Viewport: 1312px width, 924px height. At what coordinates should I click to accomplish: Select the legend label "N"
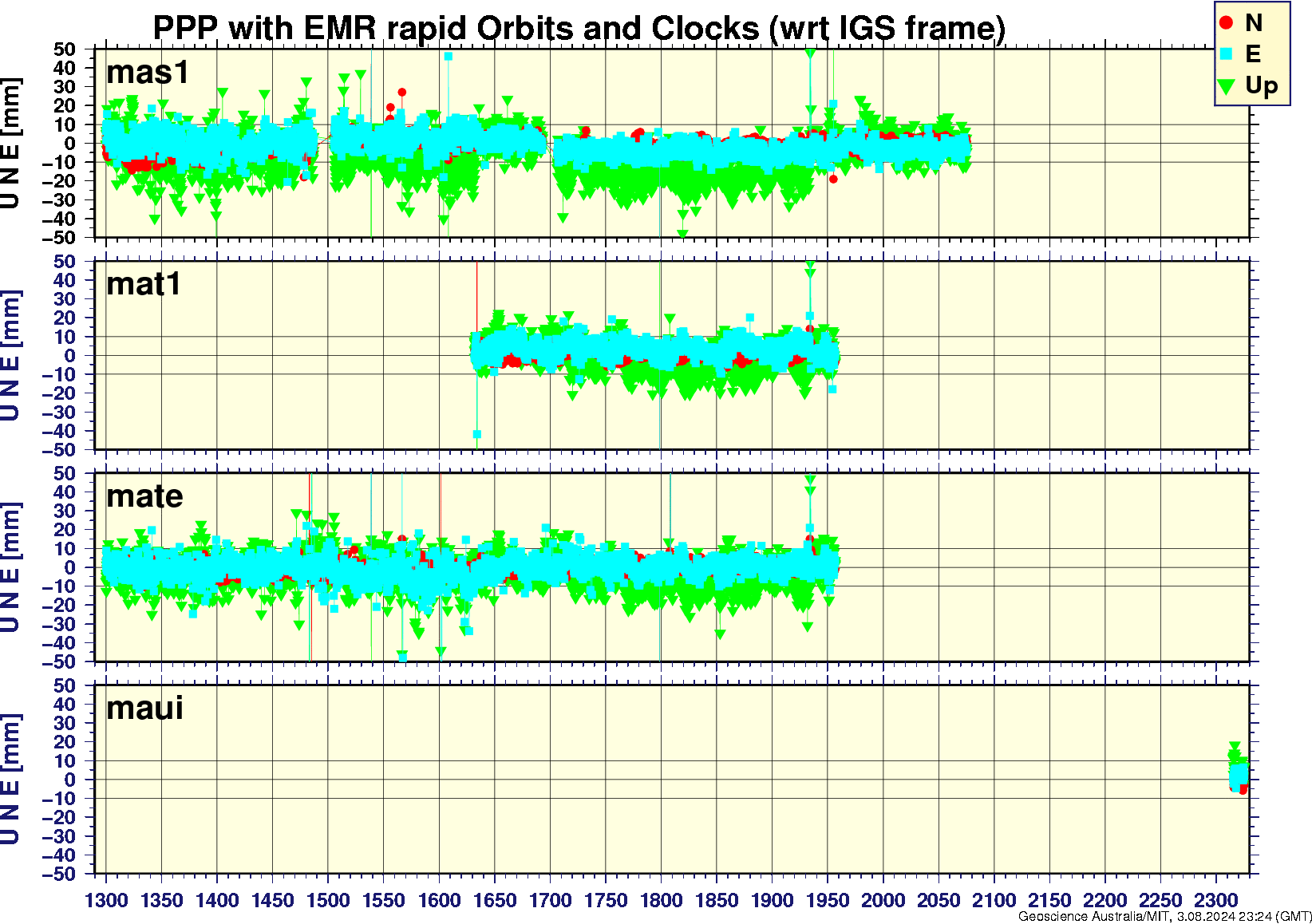[x=1254, y=23]
